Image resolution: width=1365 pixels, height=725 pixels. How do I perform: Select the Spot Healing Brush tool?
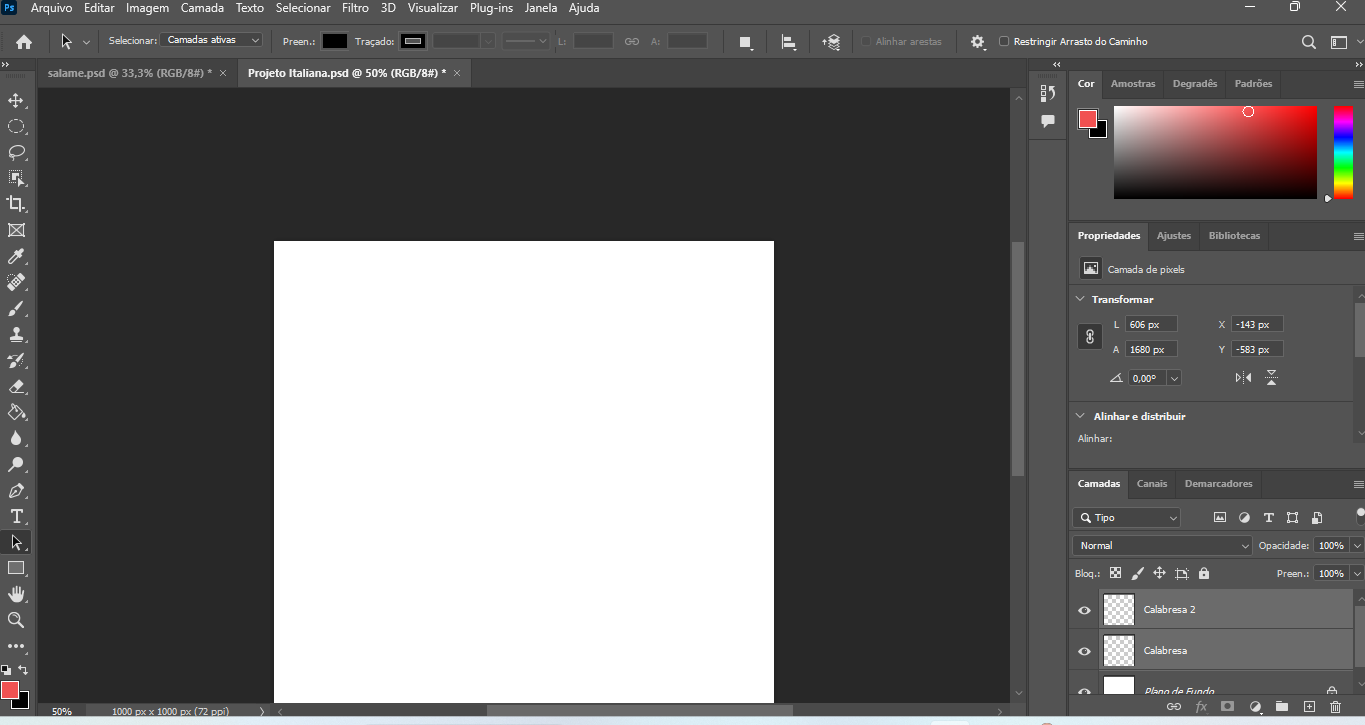(16, 283)
